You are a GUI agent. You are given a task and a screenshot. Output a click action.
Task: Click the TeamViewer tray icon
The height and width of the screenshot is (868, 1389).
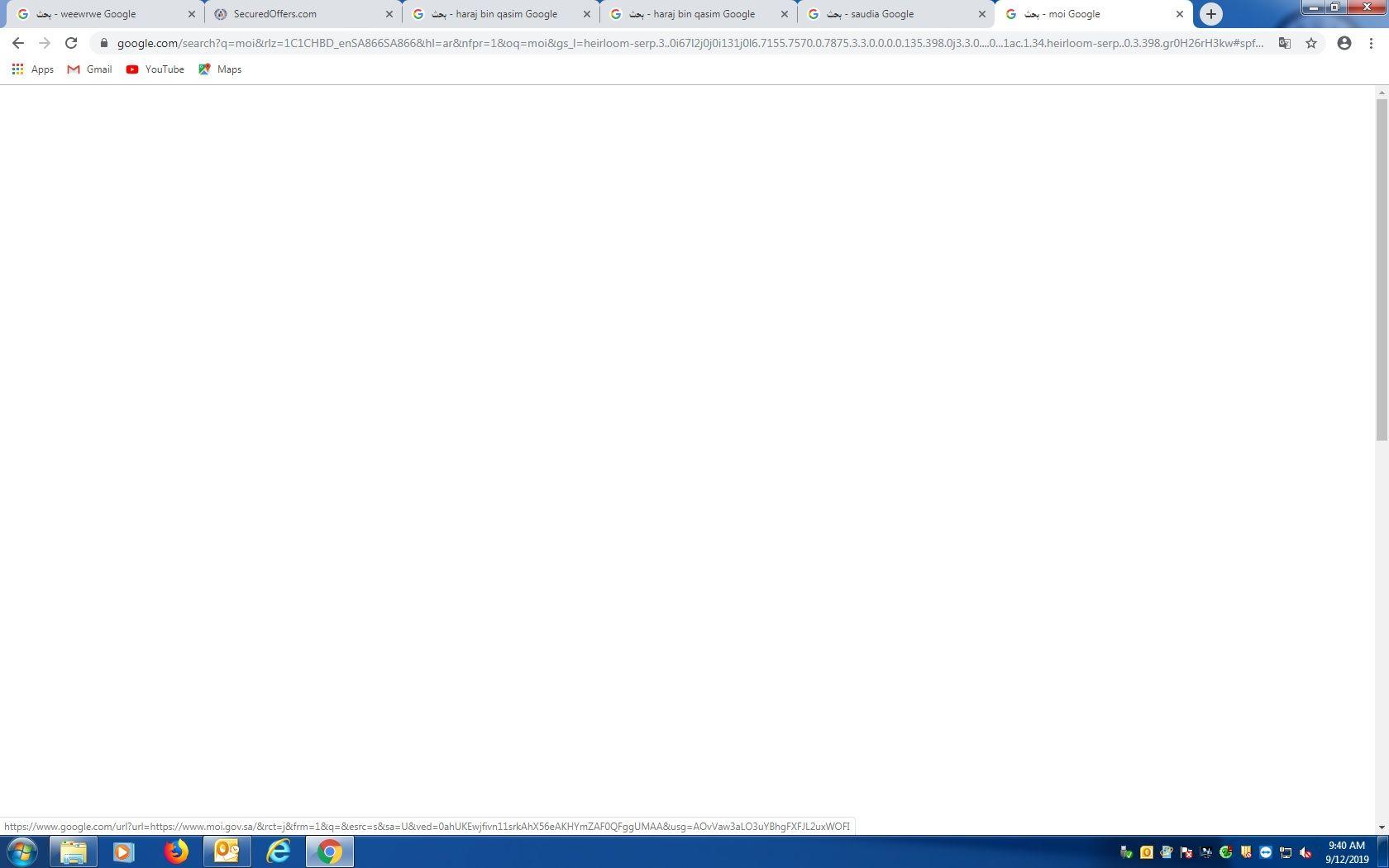coord(1266,852)
